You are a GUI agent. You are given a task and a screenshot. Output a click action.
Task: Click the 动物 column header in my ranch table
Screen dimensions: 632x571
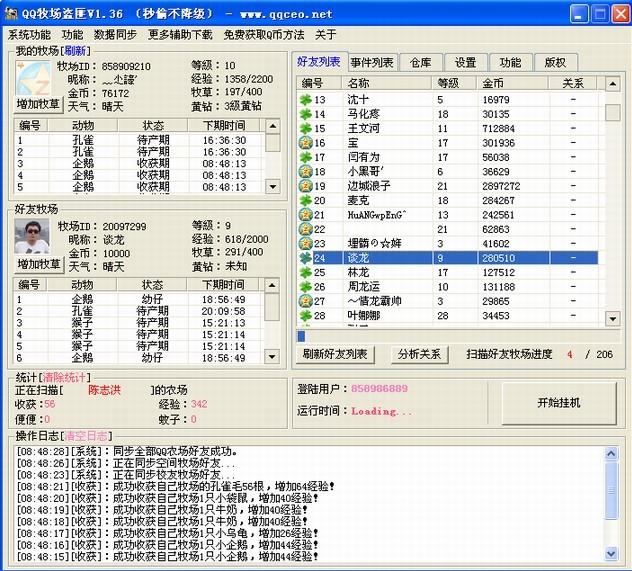click(x=83, y=126)
